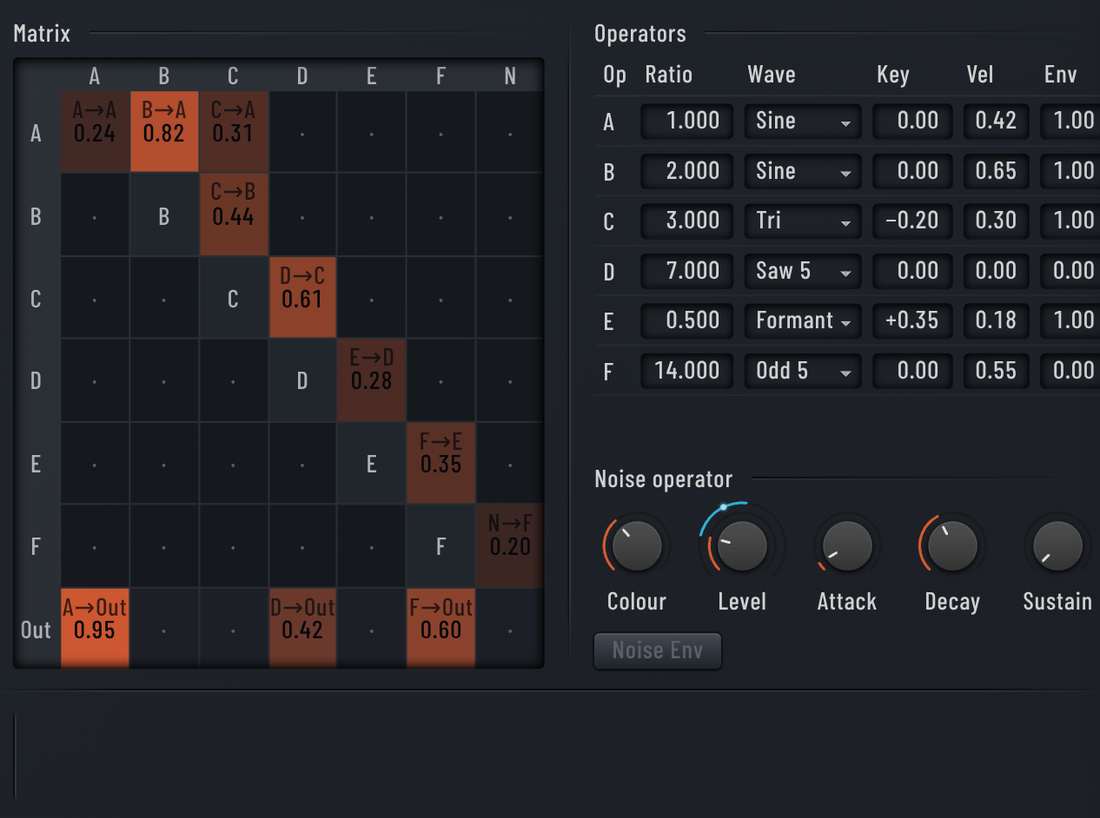Viewport: 1100px width, 818px height.
Task: Click the diagonal D cell in matrix
Action: tap(302, 380)
